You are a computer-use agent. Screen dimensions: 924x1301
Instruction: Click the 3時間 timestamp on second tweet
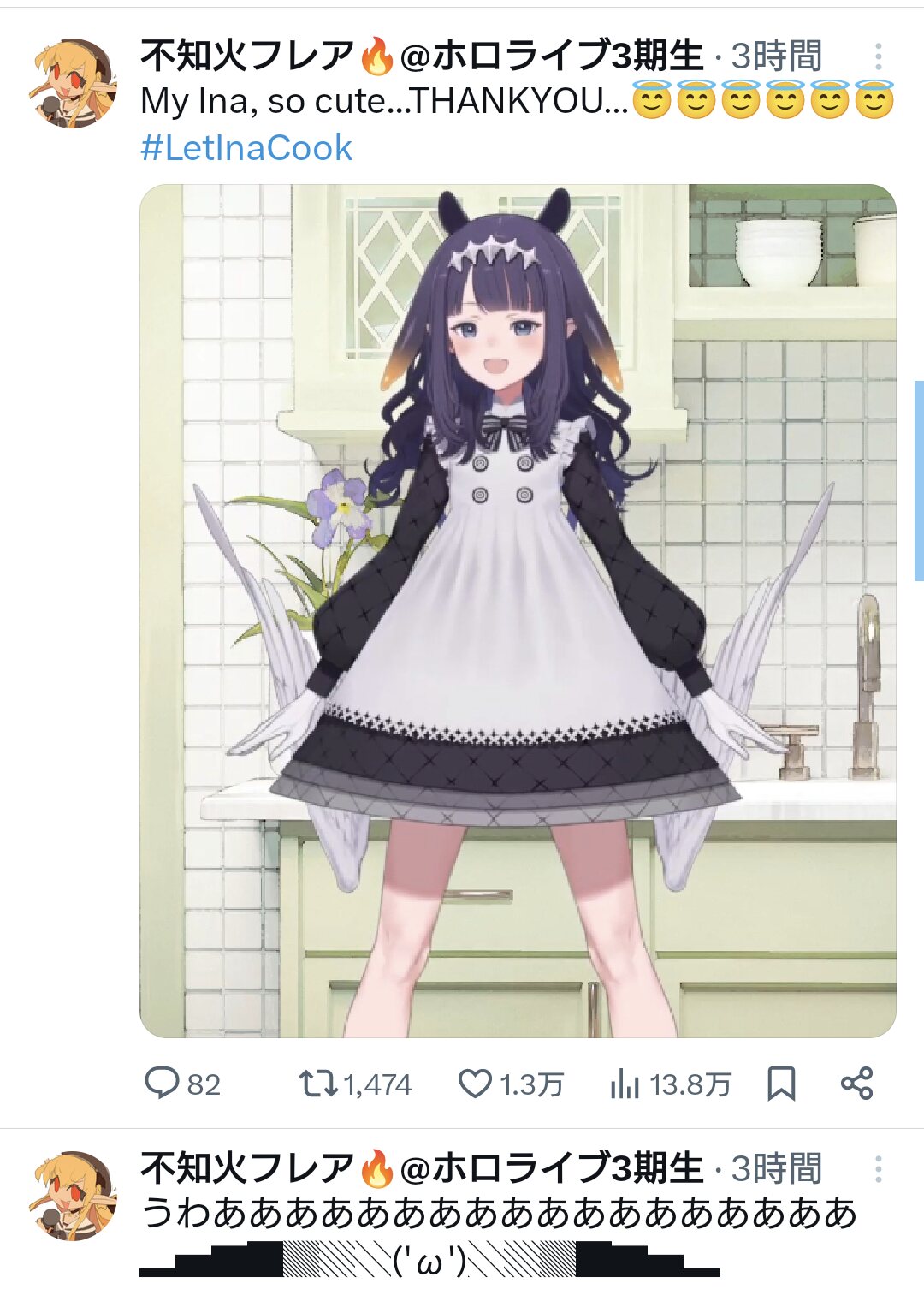pyautogui.click(x=777, y=1169)
